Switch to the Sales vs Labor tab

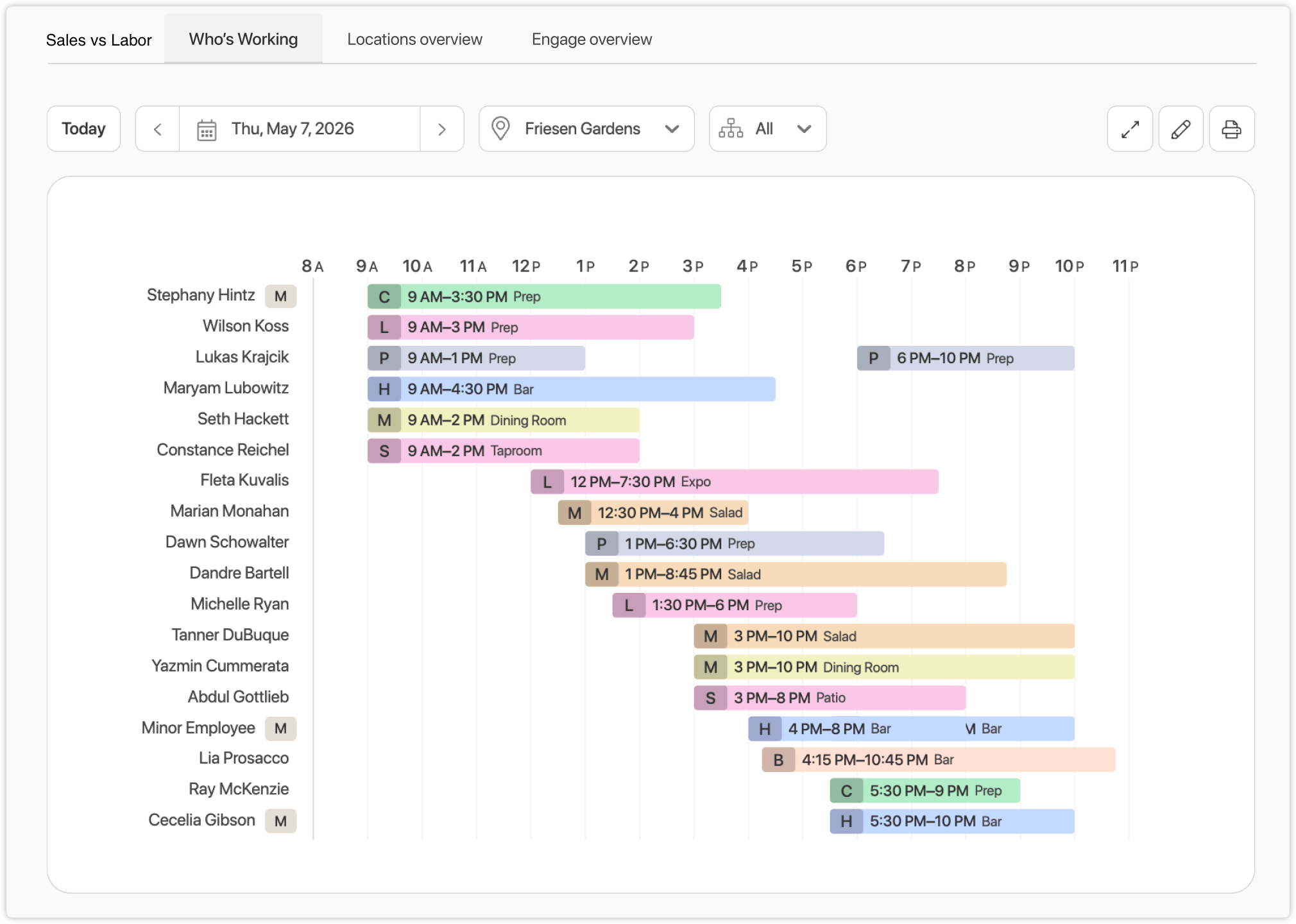click(x=99, y=40)
